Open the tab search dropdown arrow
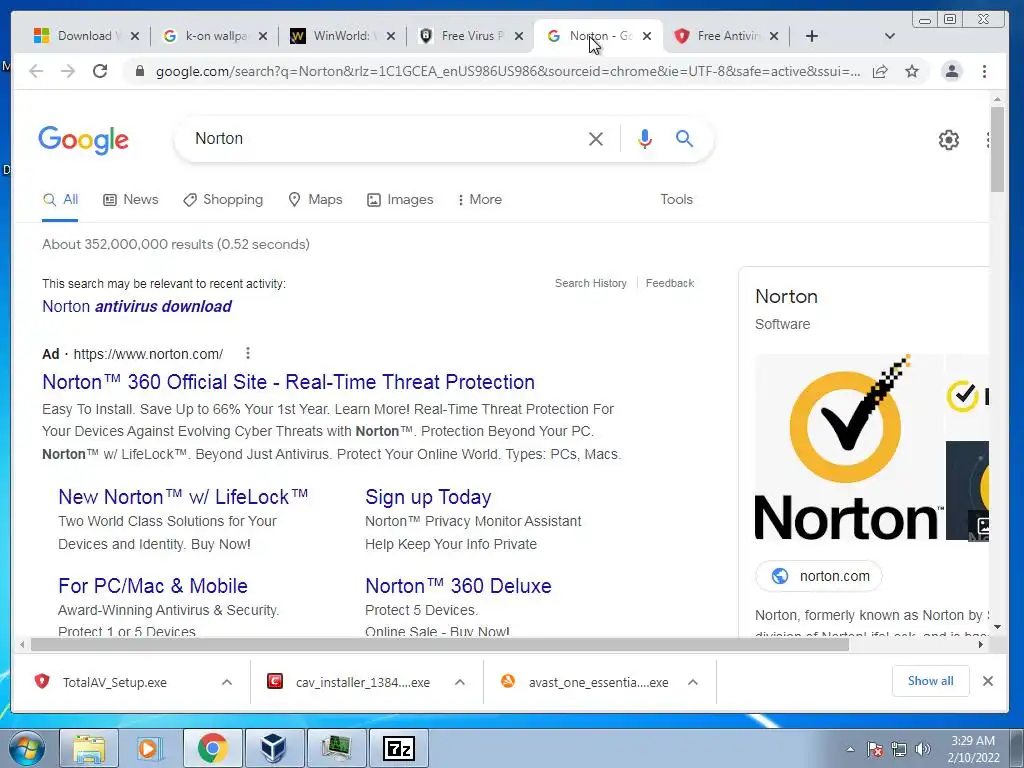Viewport: 1024px width, 768px height. 889,36
